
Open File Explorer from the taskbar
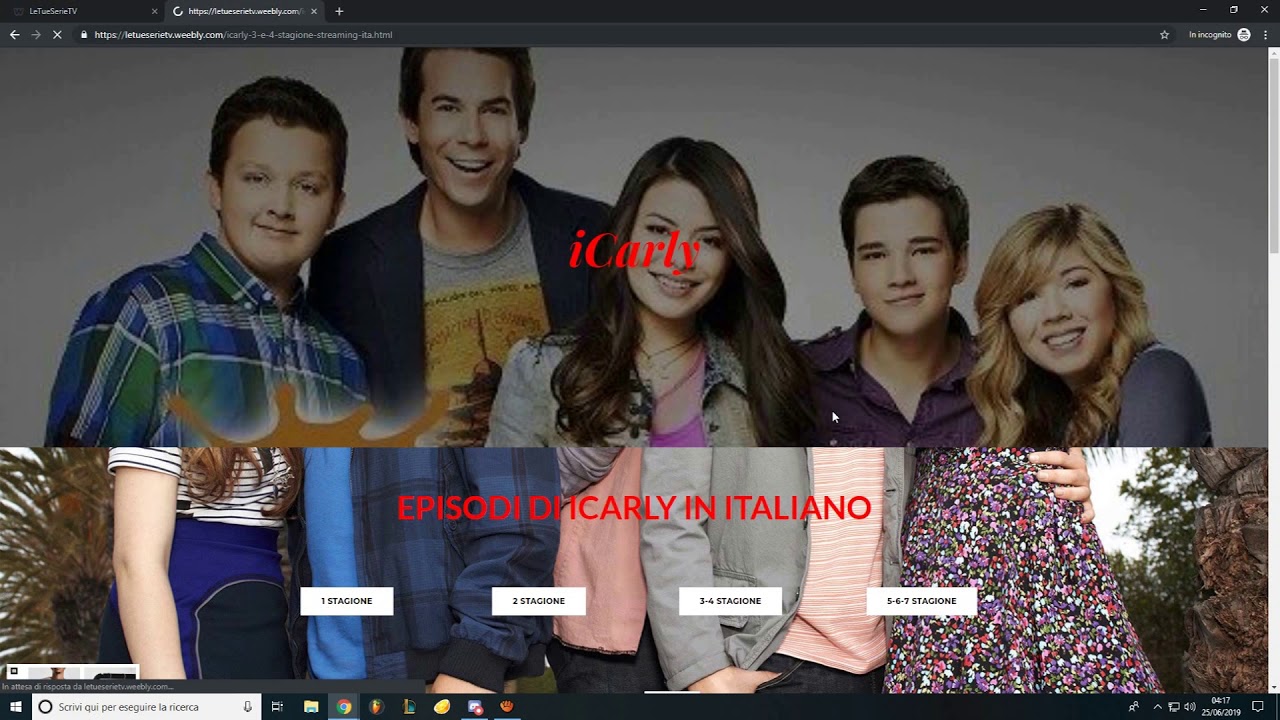[311, 707]
